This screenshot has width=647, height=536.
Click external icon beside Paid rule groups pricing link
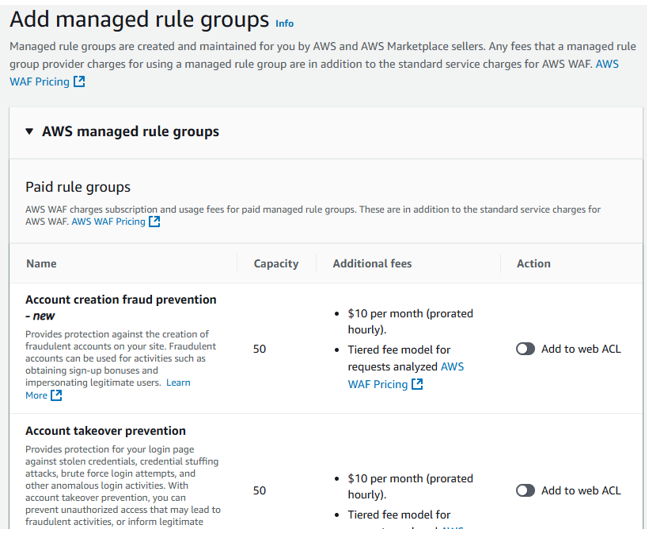(154, 222)
